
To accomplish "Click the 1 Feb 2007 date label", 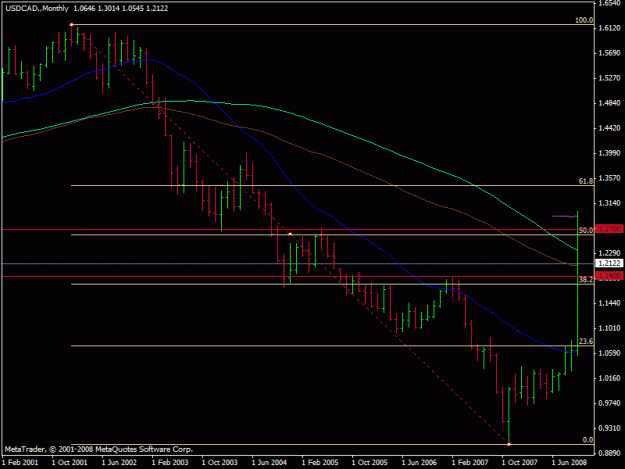I will coord(470,463).
